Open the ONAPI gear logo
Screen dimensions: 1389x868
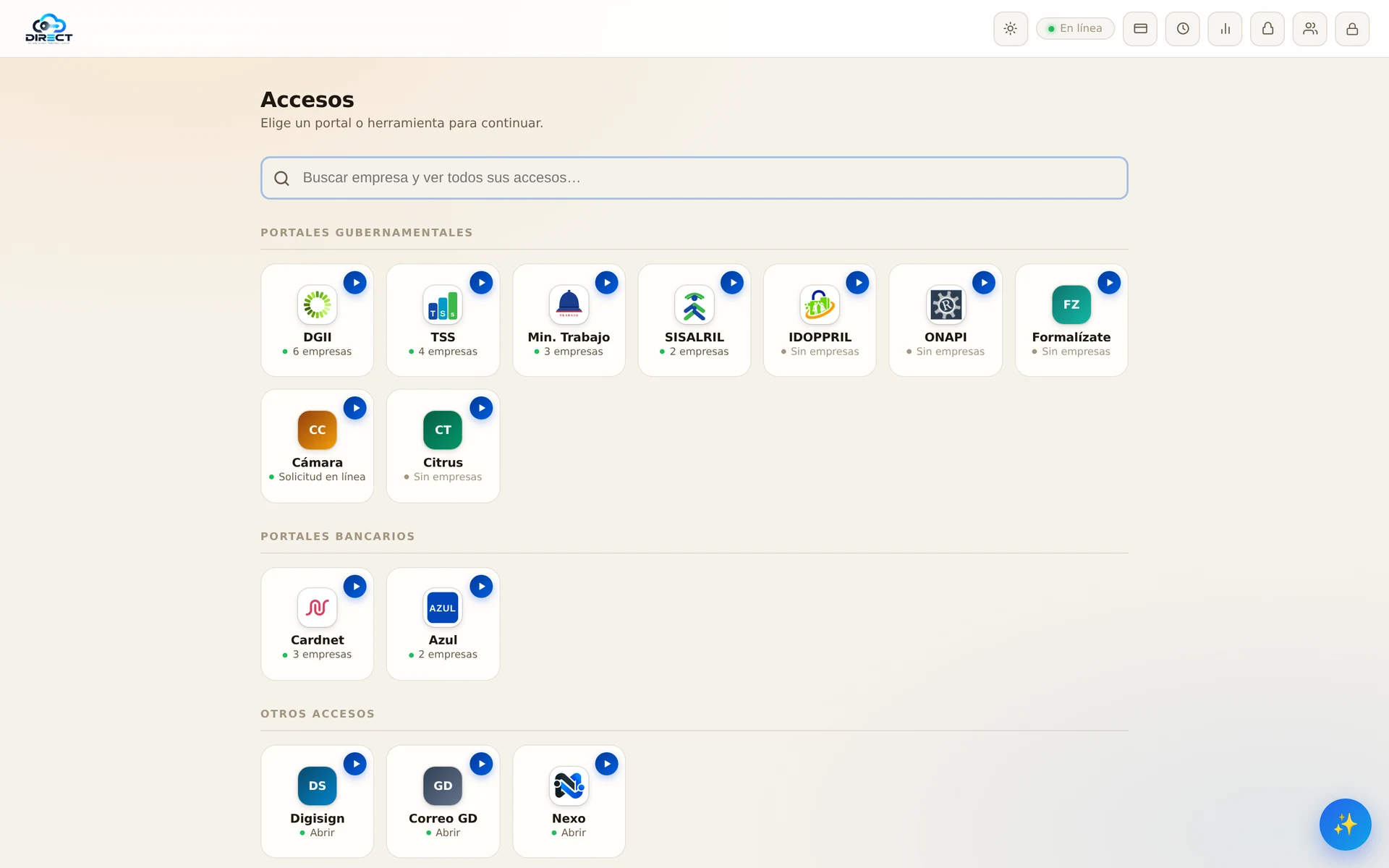pos(946,305)
